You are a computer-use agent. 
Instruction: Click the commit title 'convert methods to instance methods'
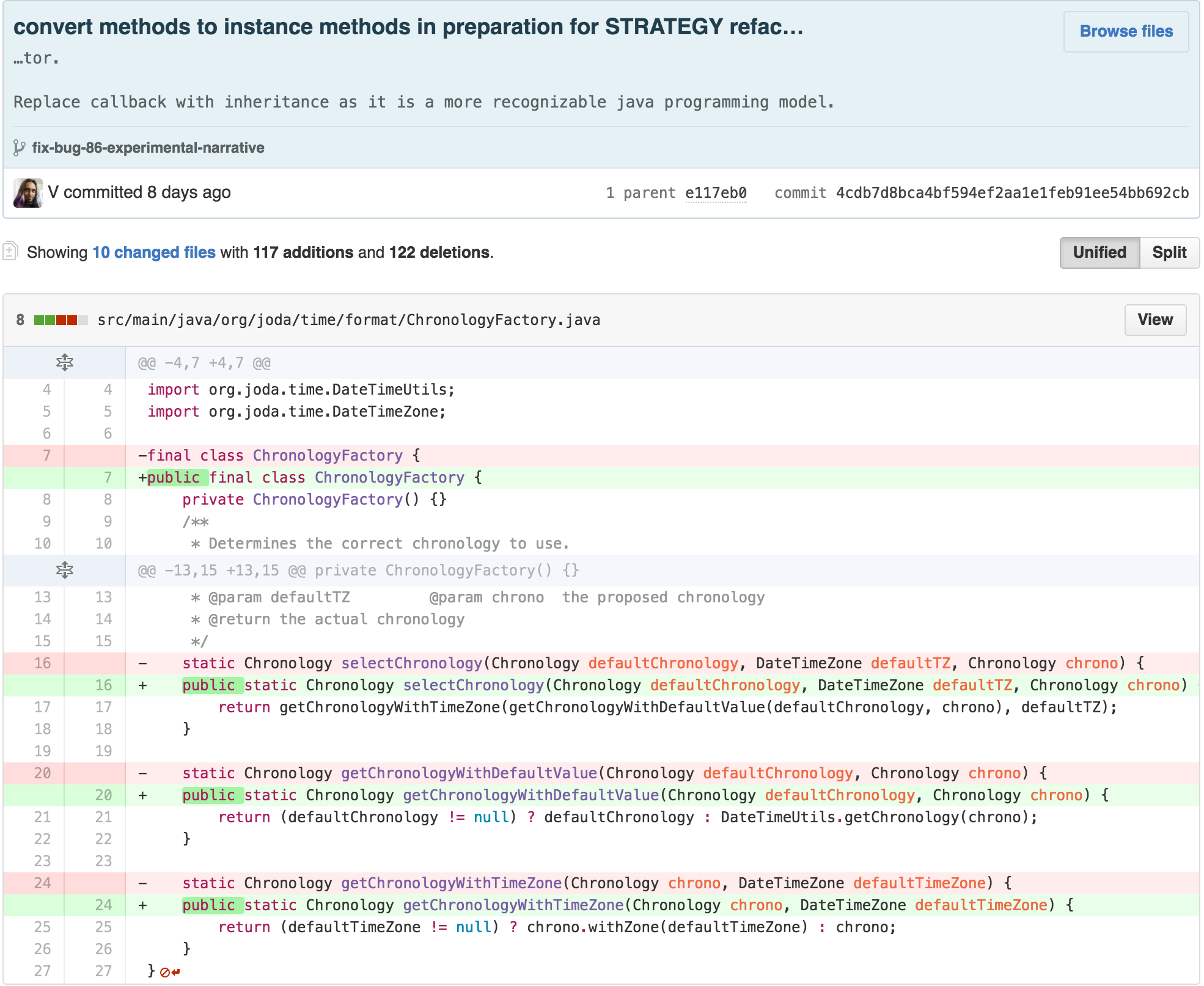[409, 27]
